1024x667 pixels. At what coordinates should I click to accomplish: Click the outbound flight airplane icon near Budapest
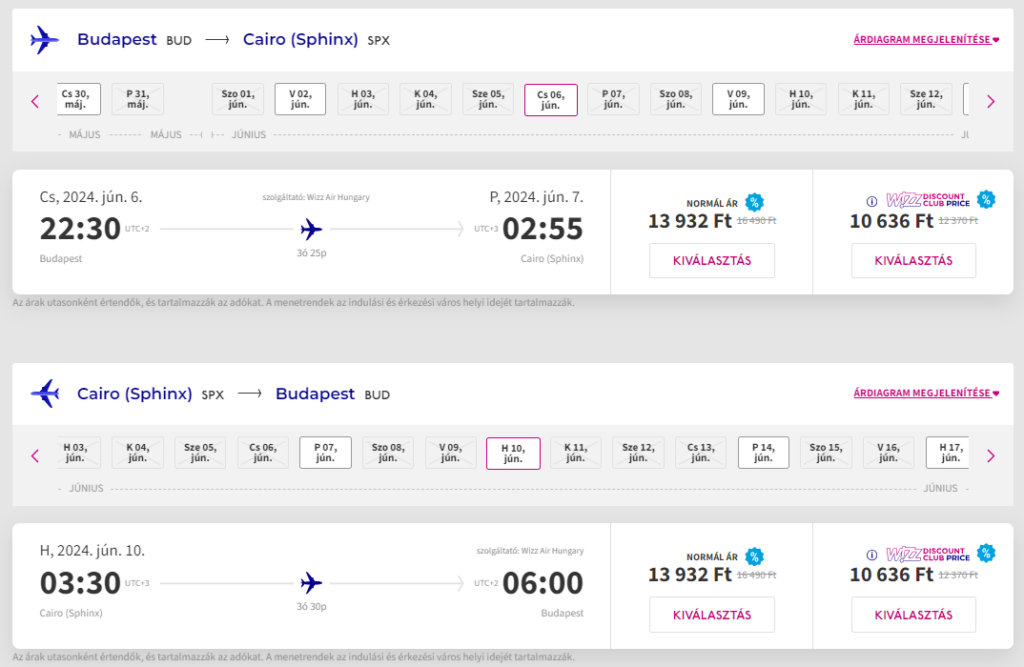[44, 40]
